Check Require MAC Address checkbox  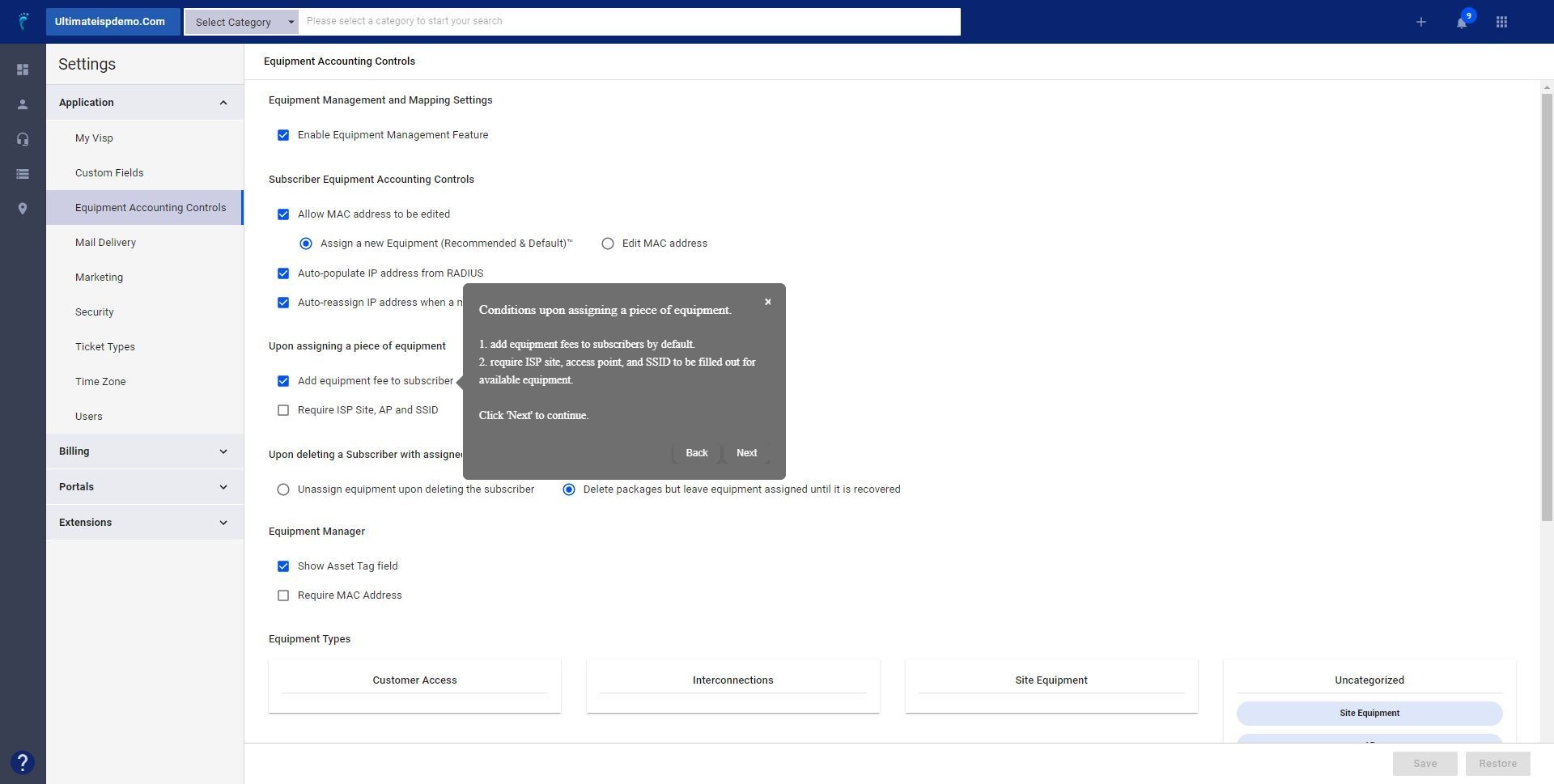coord(283,595)
